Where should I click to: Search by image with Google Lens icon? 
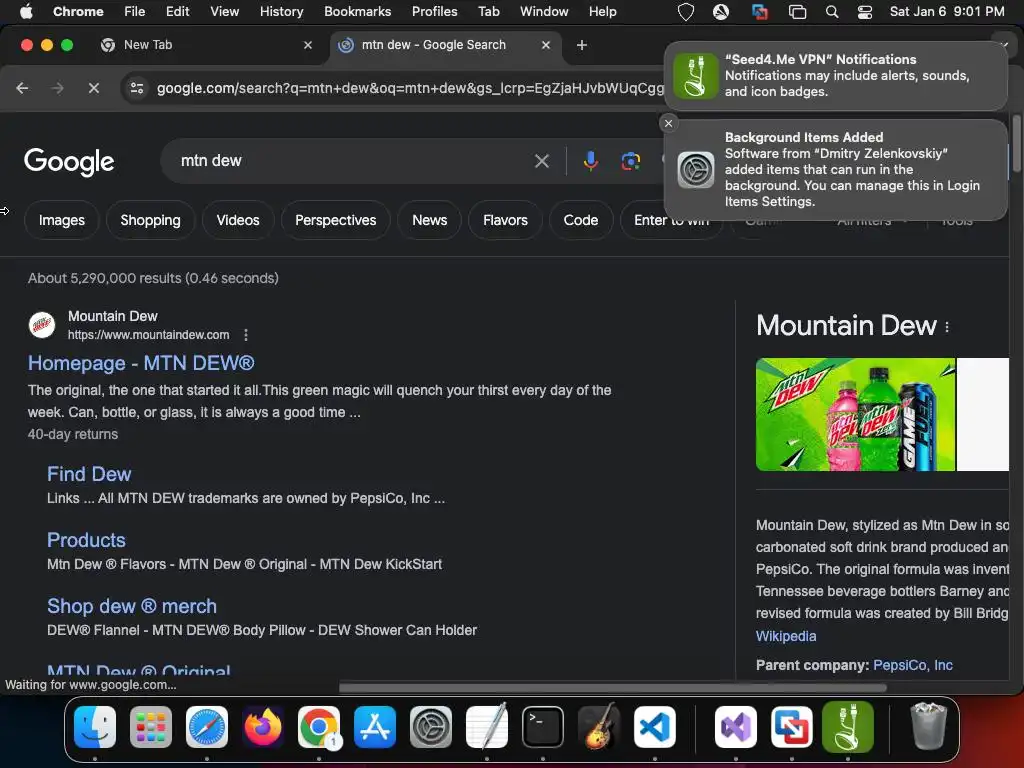(630, 161)
